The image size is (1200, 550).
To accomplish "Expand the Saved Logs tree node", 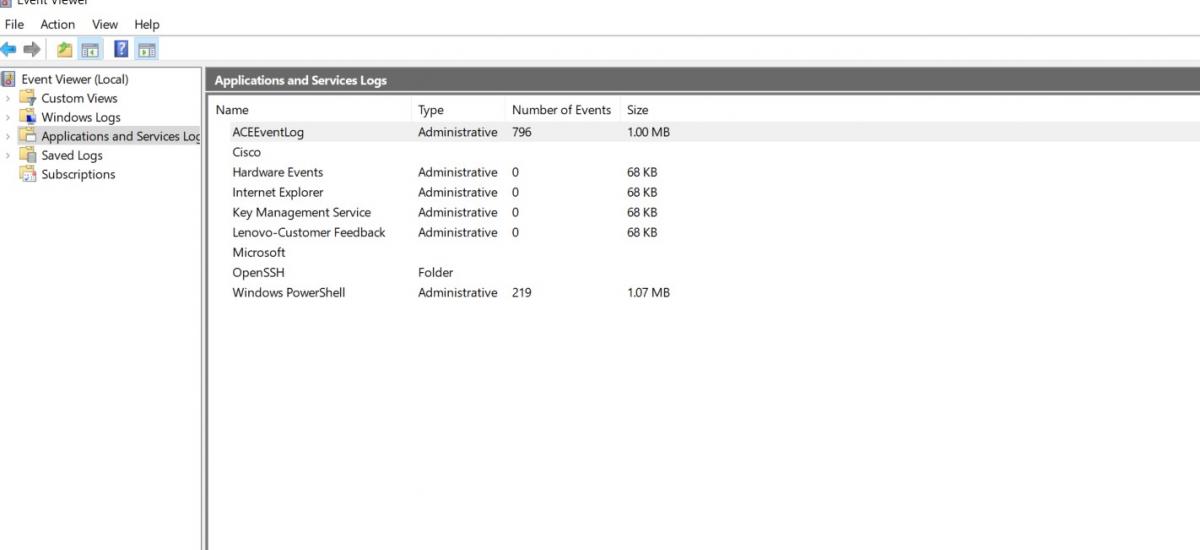I will click(x=8, y=155).
